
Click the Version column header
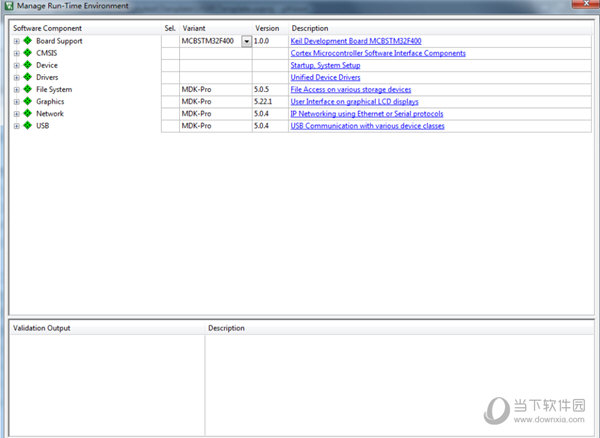tap(267, 28)
